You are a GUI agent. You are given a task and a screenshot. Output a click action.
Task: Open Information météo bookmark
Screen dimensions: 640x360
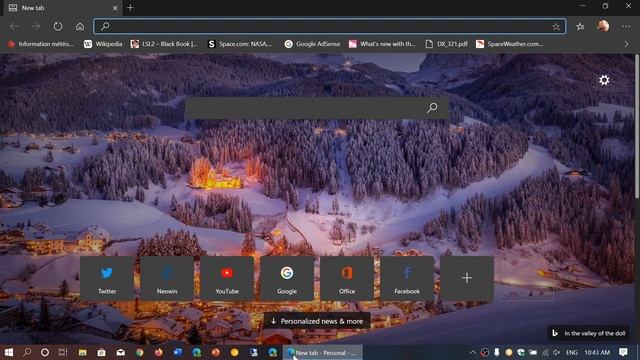[40, 44]
